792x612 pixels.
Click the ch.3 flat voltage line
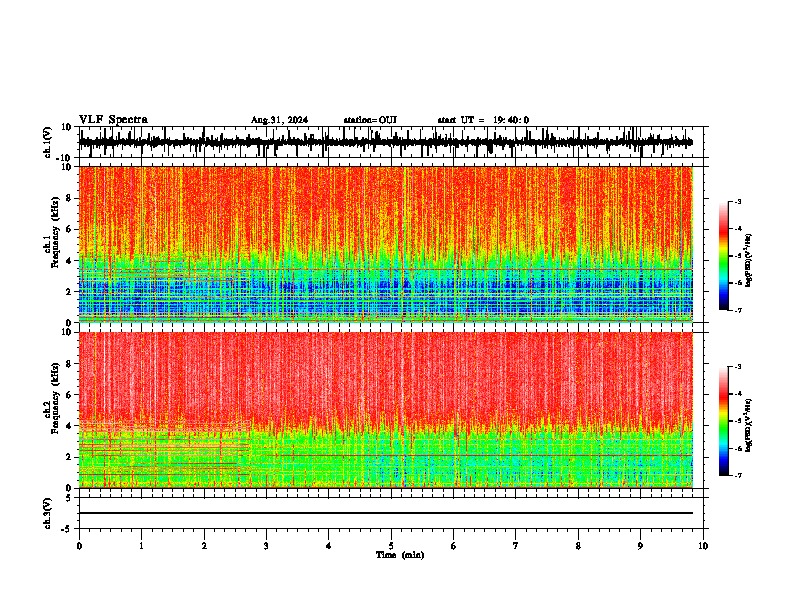(386, 513)
